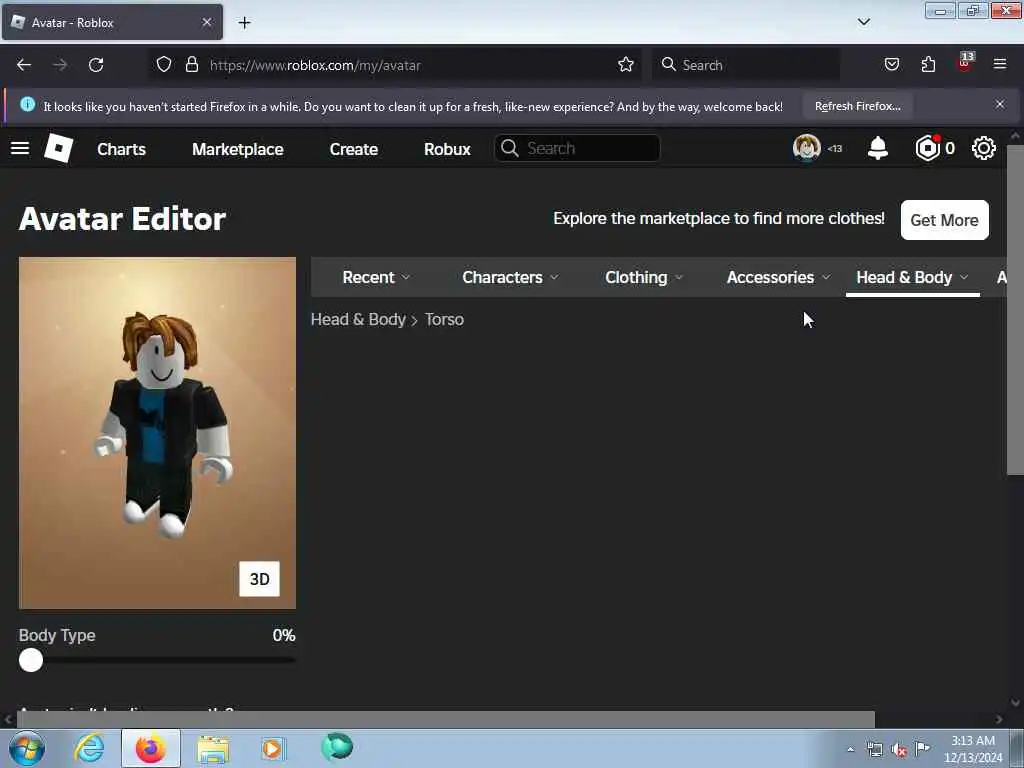Screen dimensions: 1024x768
Task: Expand the Head & Body category dropdown
Action: click(x=912, y=277)
